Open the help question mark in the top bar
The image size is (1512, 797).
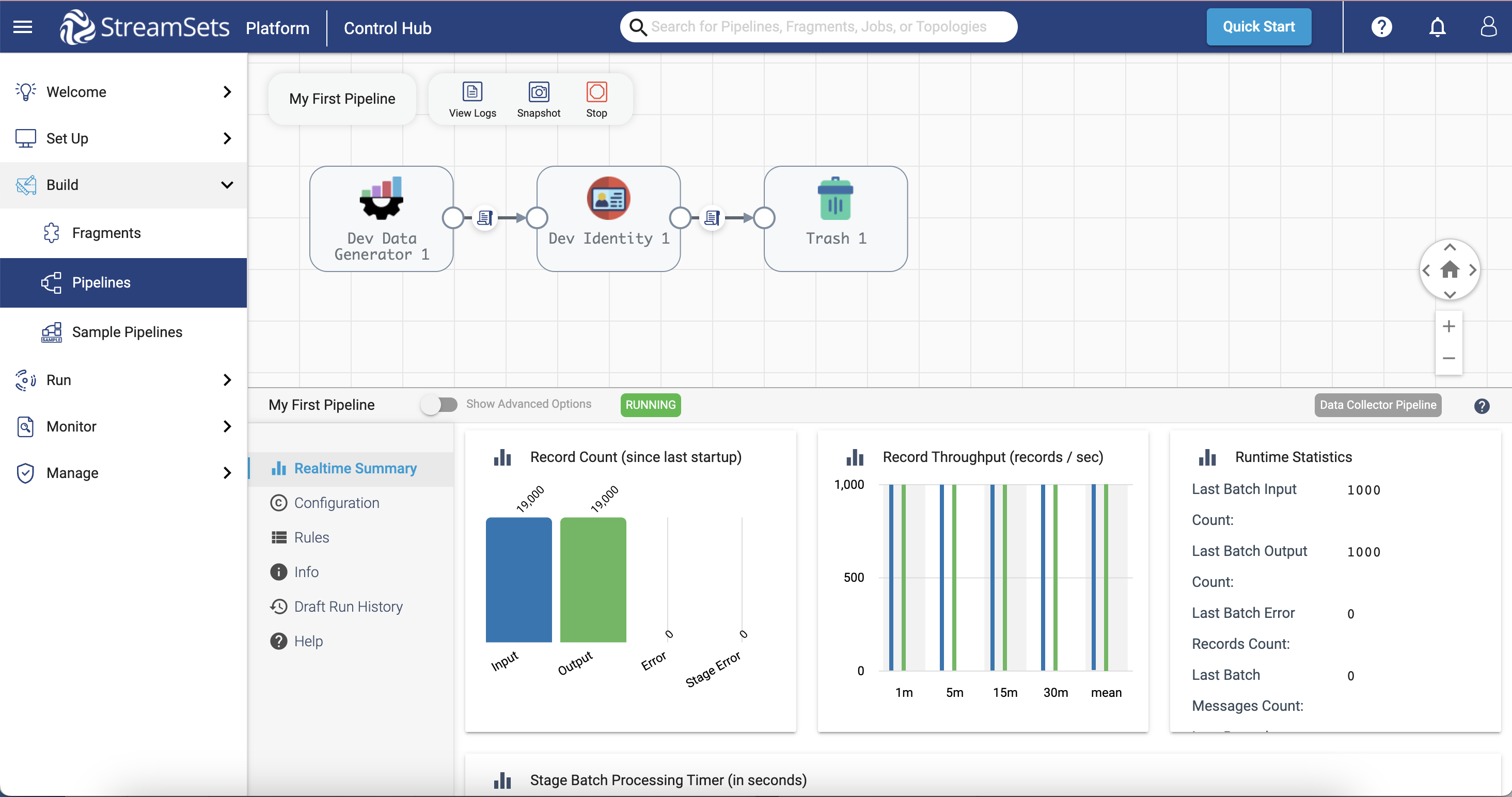(x=1382, y=26)
